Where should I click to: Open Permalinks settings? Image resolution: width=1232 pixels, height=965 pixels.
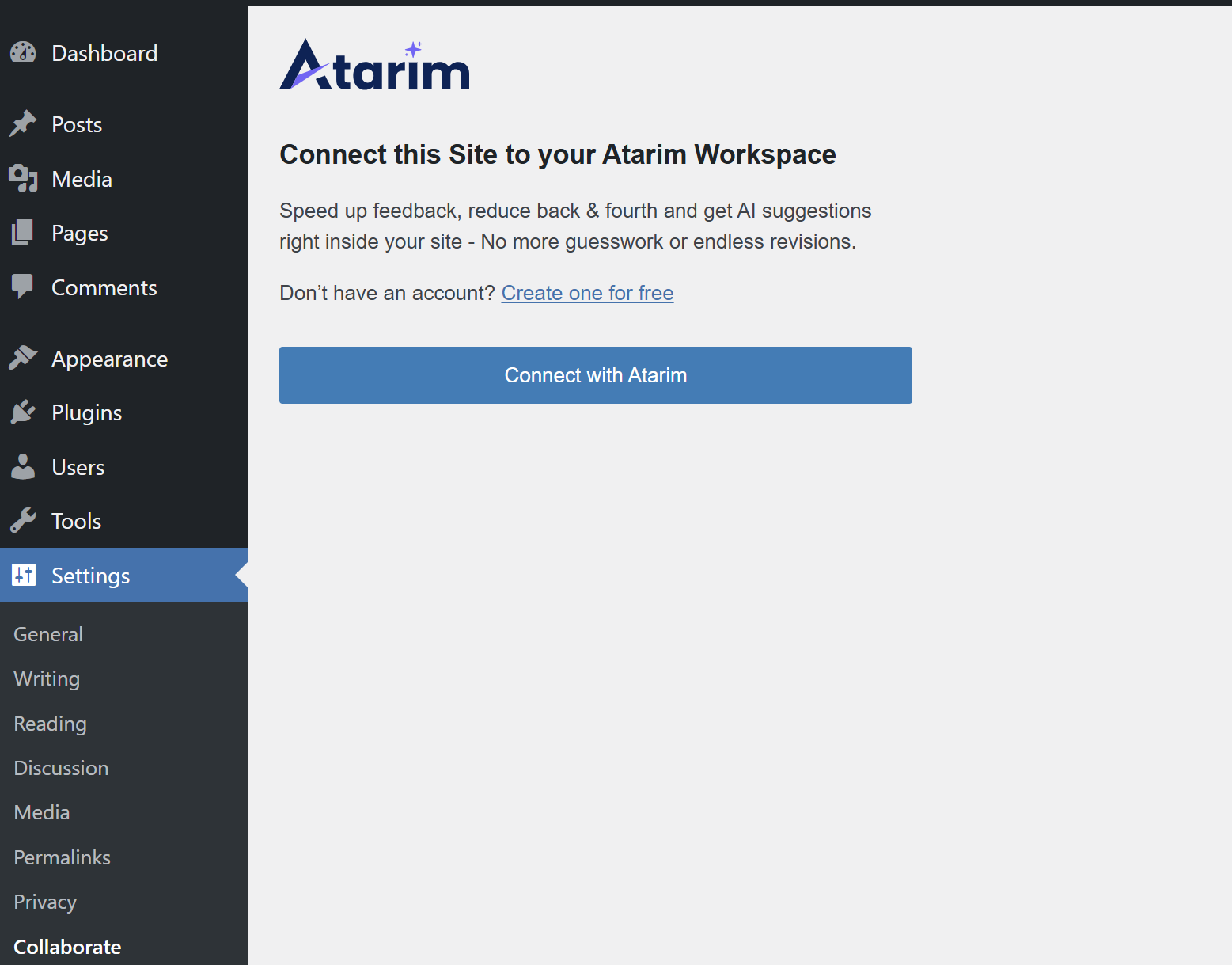tap(62, 857)
